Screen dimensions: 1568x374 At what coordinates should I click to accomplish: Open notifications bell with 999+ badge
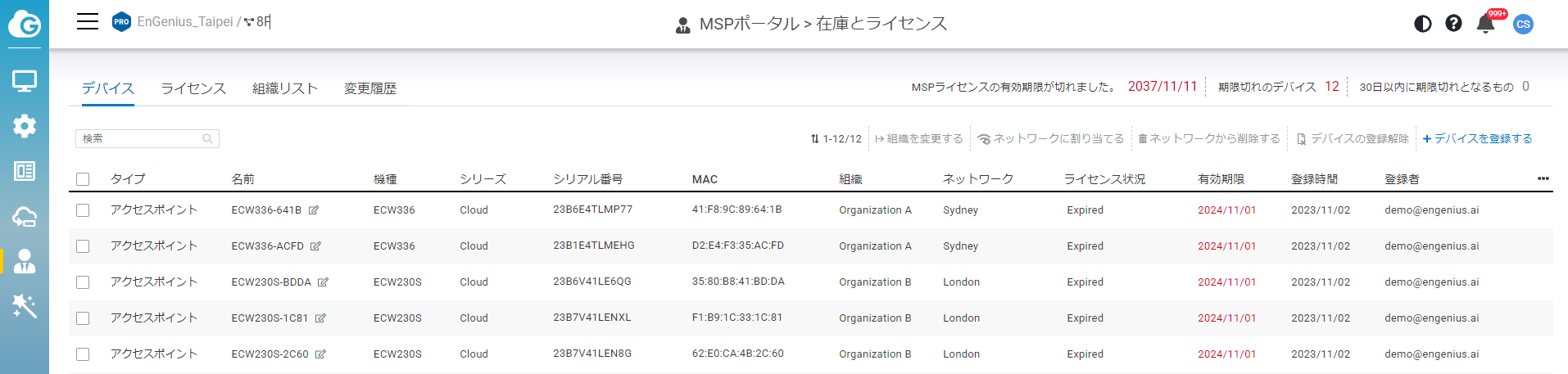click(x=1485, y=24)
